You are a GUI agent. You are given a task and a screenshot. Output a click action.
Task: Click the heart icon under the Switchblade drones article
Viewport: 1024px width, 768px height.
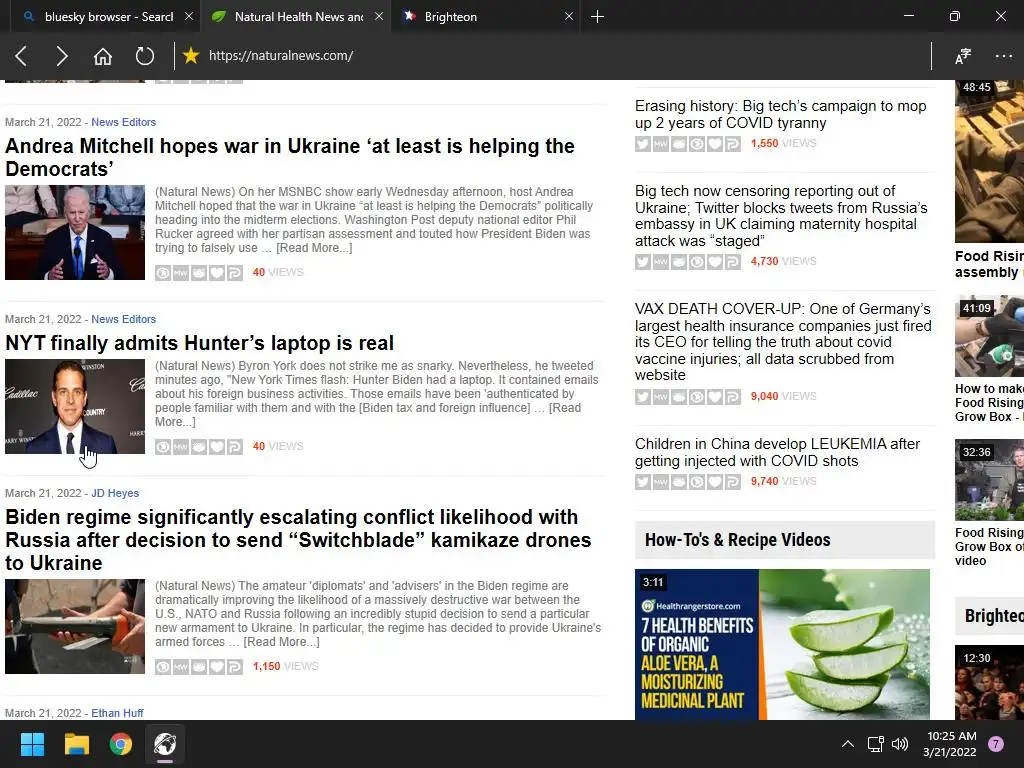click(217, 667)
